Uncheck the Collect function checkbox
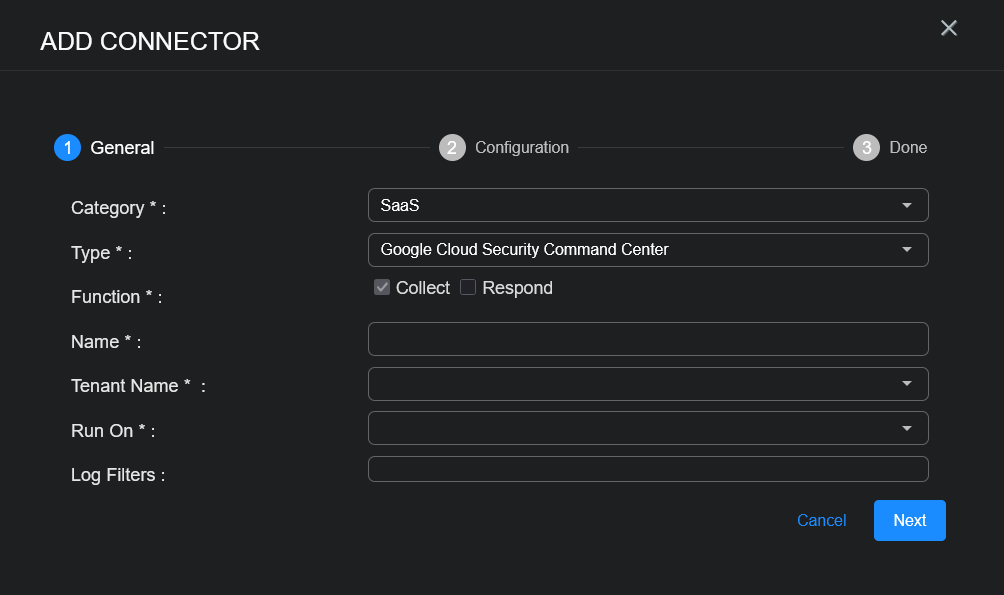Viewport: 1004px width, 595px height. (x=382, y=288)
